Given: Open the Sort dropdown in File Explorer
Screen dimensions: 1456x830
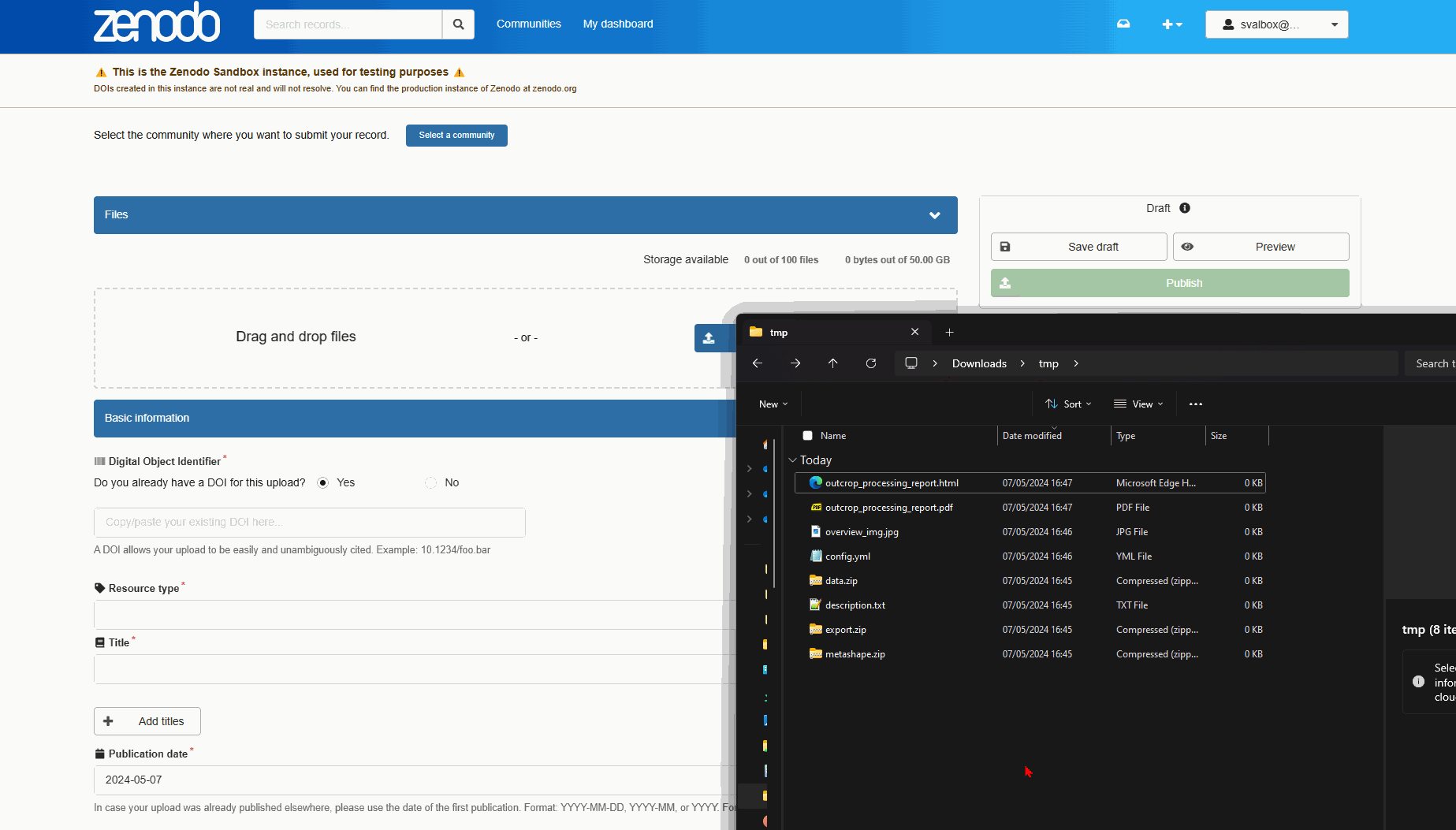Looking at the screenshot, I should click(1068, 404).
